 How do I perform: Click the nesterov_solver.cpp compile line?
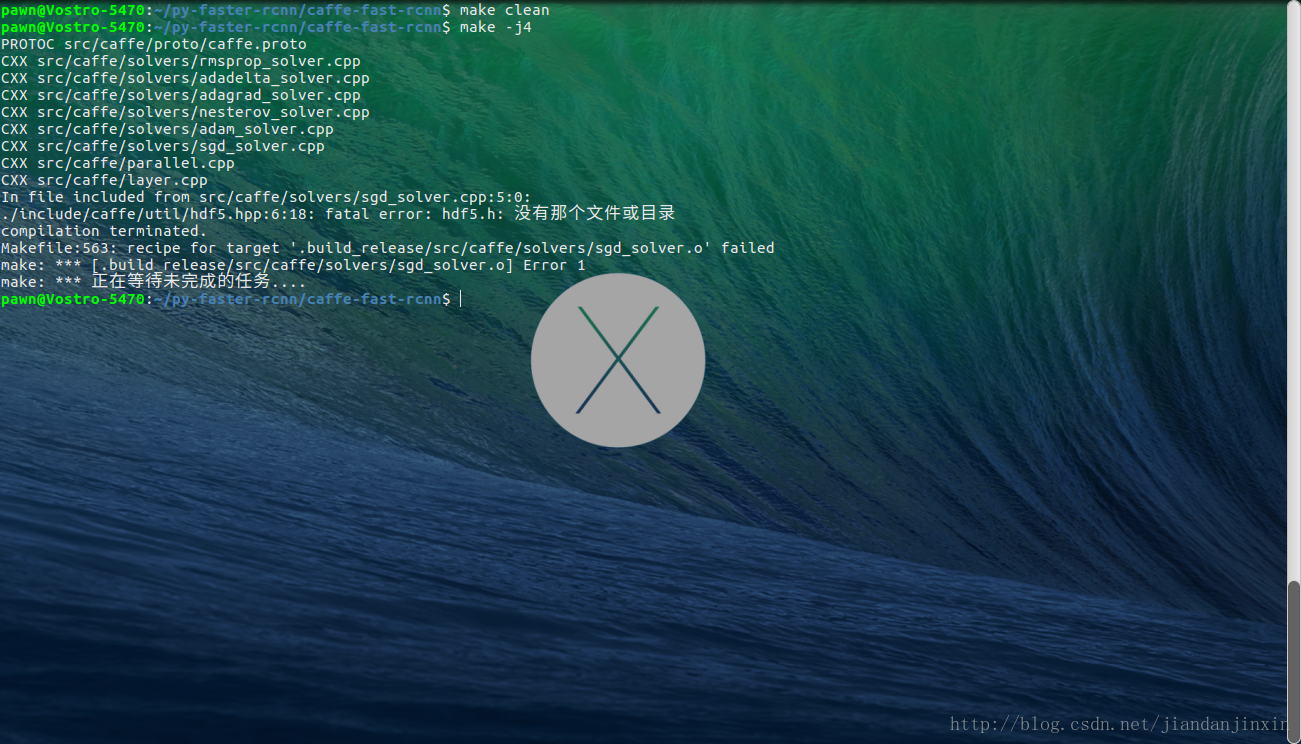pos(185,112)
